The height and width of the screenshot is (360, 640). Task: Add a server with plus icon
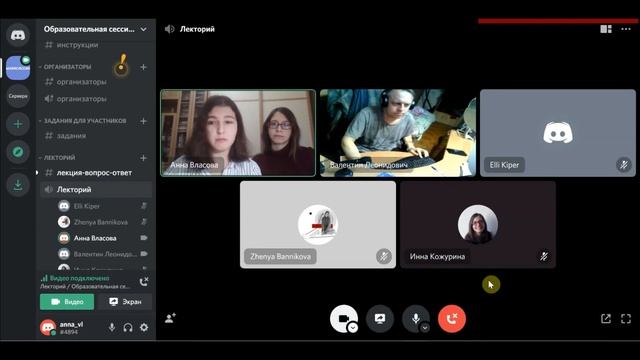click(x=18, y=124)
